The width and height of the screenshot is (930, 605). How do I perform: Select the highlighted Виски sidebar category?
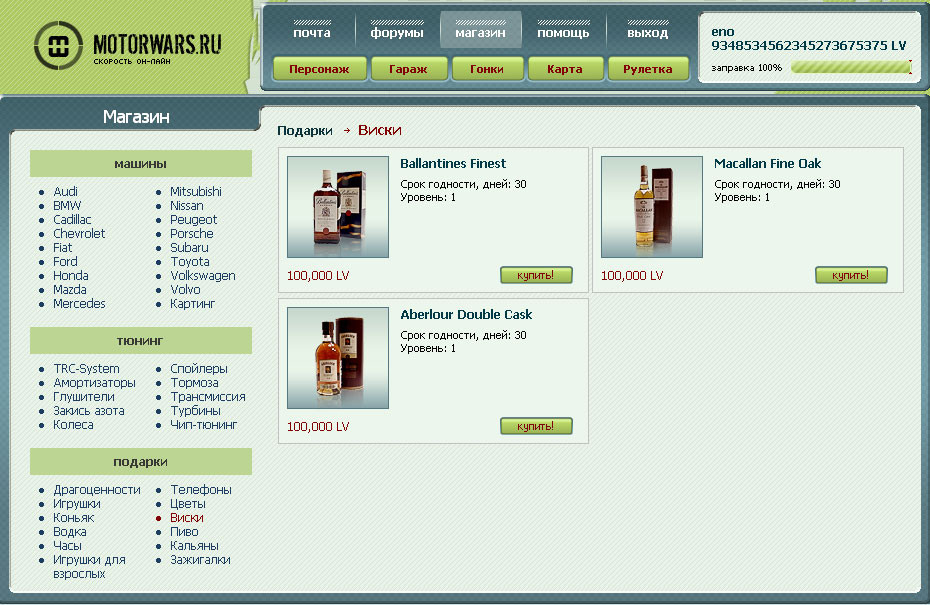[x=187, y=518]
